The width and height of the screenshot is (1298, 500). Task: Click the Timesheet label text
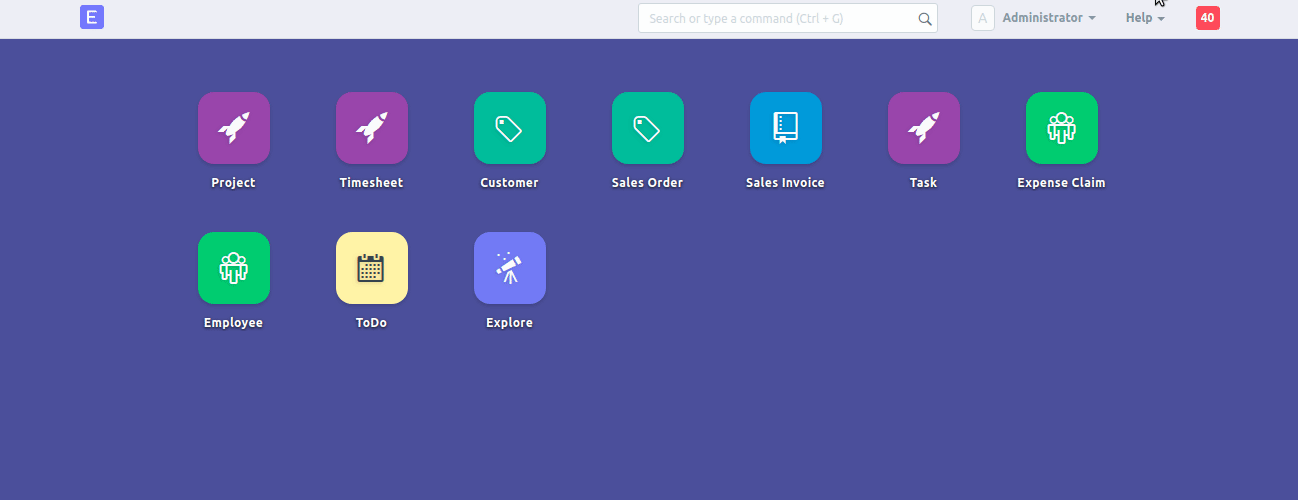(x=371, y=183)
